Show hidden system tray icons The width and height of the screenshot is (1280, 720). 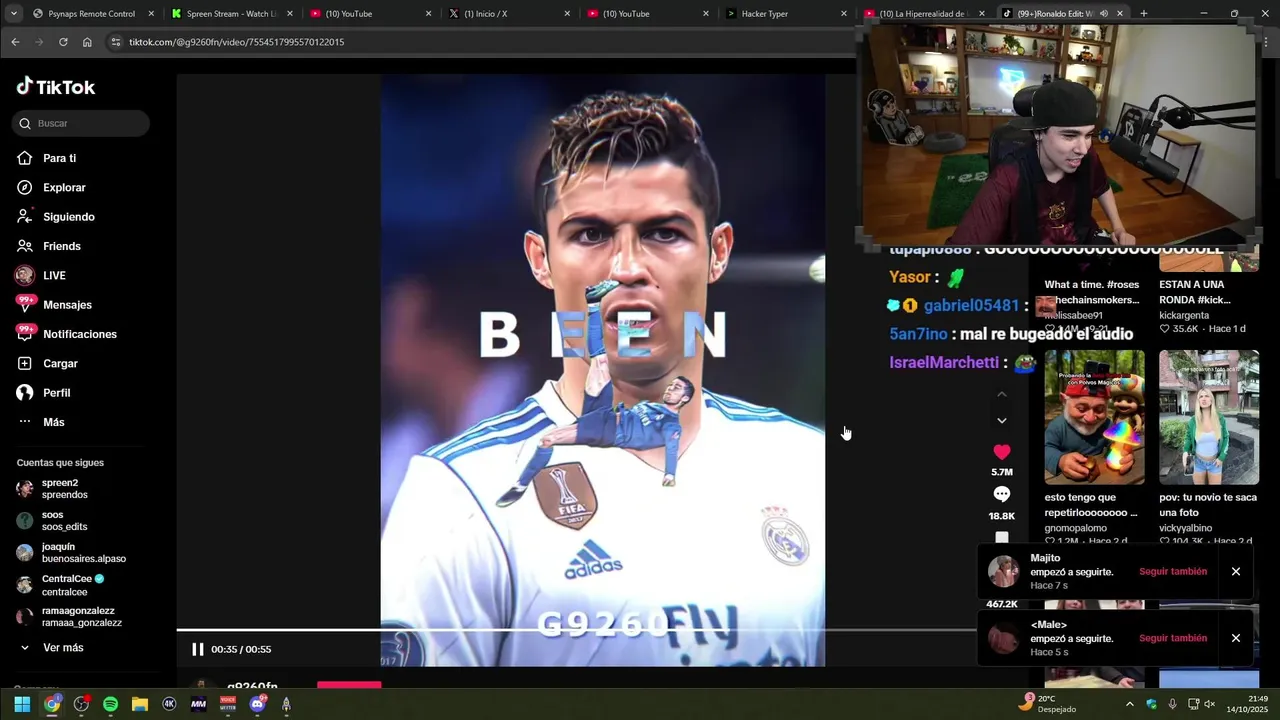click(1130, 704)
